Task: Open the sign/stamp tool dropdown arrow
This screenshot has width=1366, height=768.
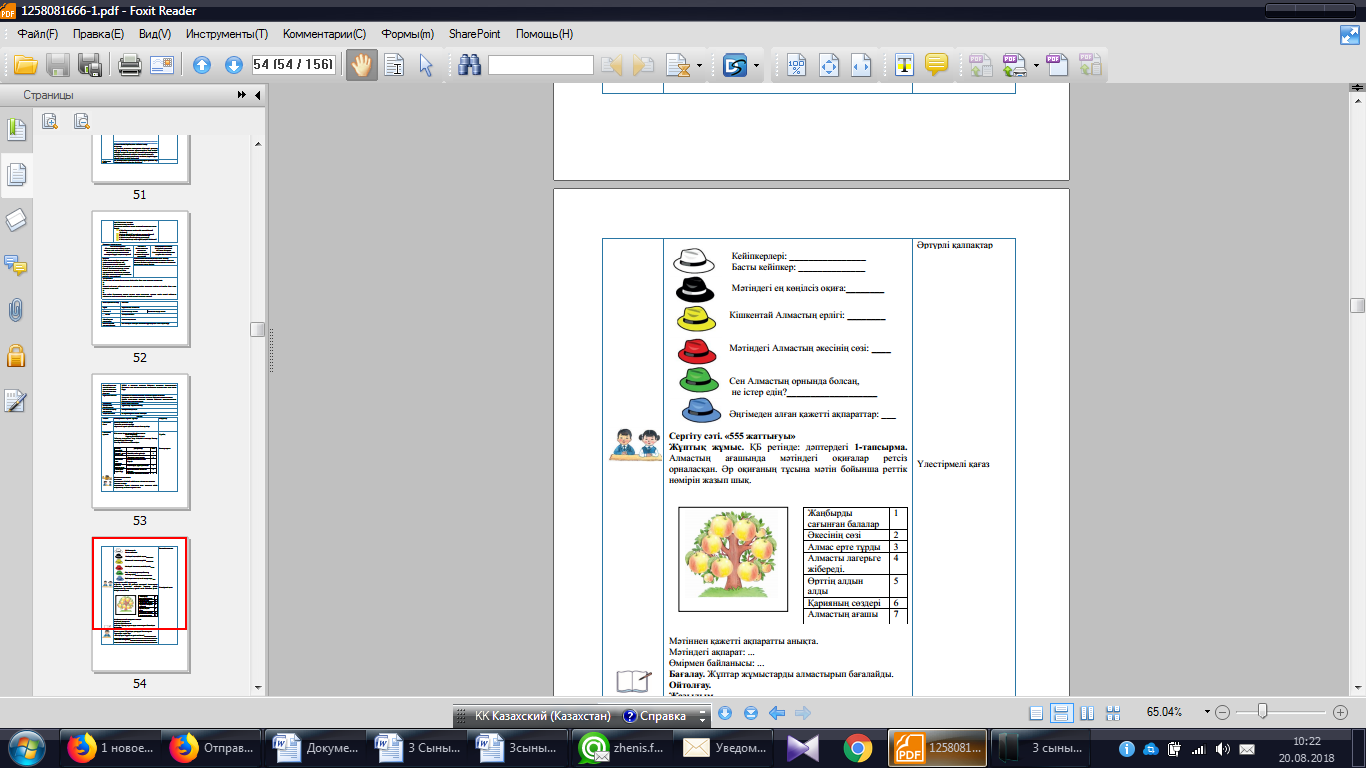Action: (699, 66)
